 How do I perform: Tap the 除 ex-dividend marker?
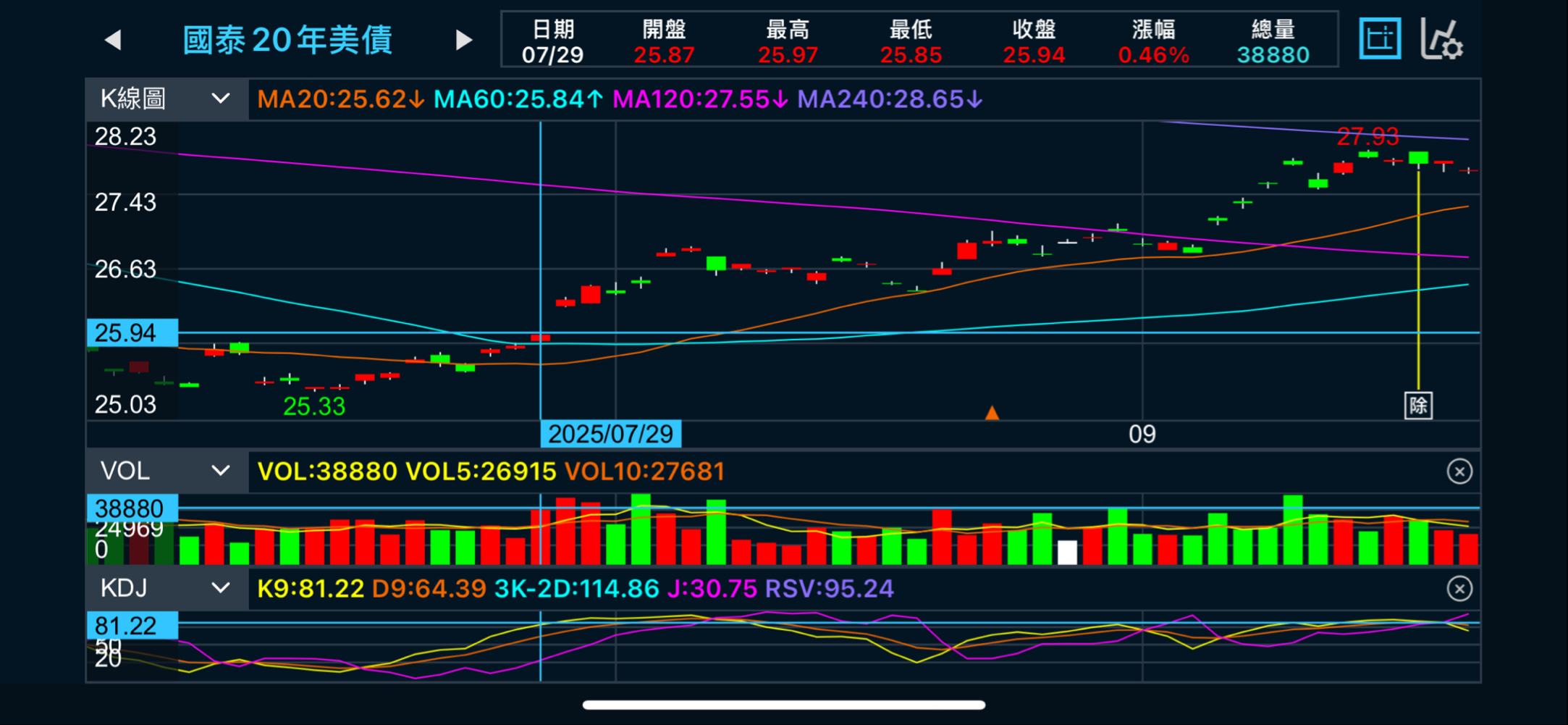point(1418,406)
